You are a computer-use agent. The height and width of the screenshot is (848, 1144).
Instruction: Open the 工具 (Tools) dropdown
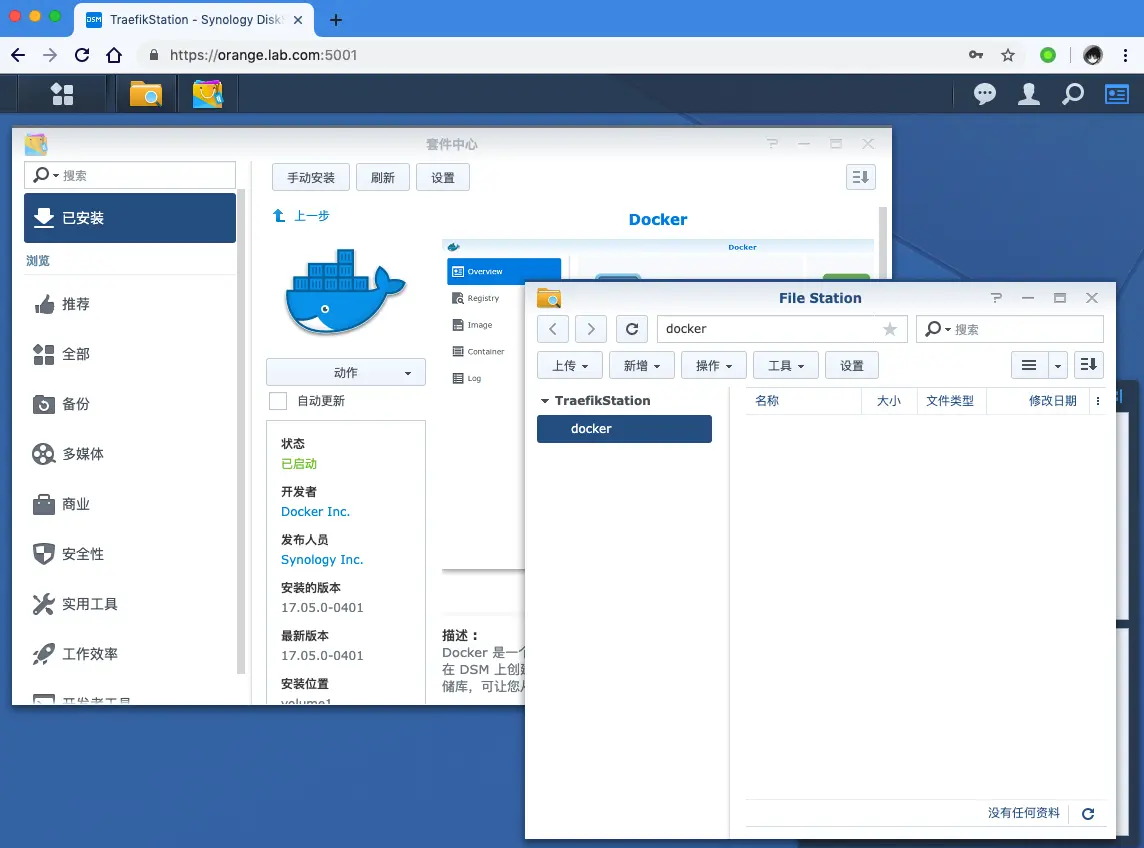pyautogui.click(x=786, y=365)
